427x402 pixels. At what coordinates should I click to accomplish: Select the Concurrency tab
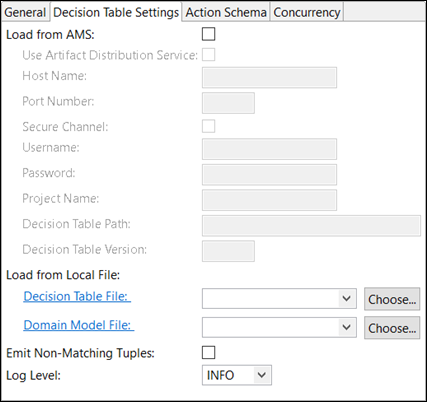[x=307, y=12]
